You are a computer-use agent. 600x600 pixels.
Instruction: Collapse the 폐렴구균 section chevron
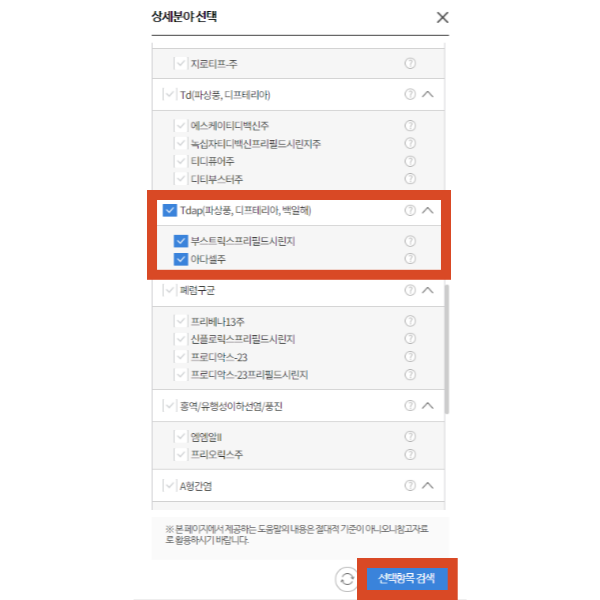click(x=427, y=290)
